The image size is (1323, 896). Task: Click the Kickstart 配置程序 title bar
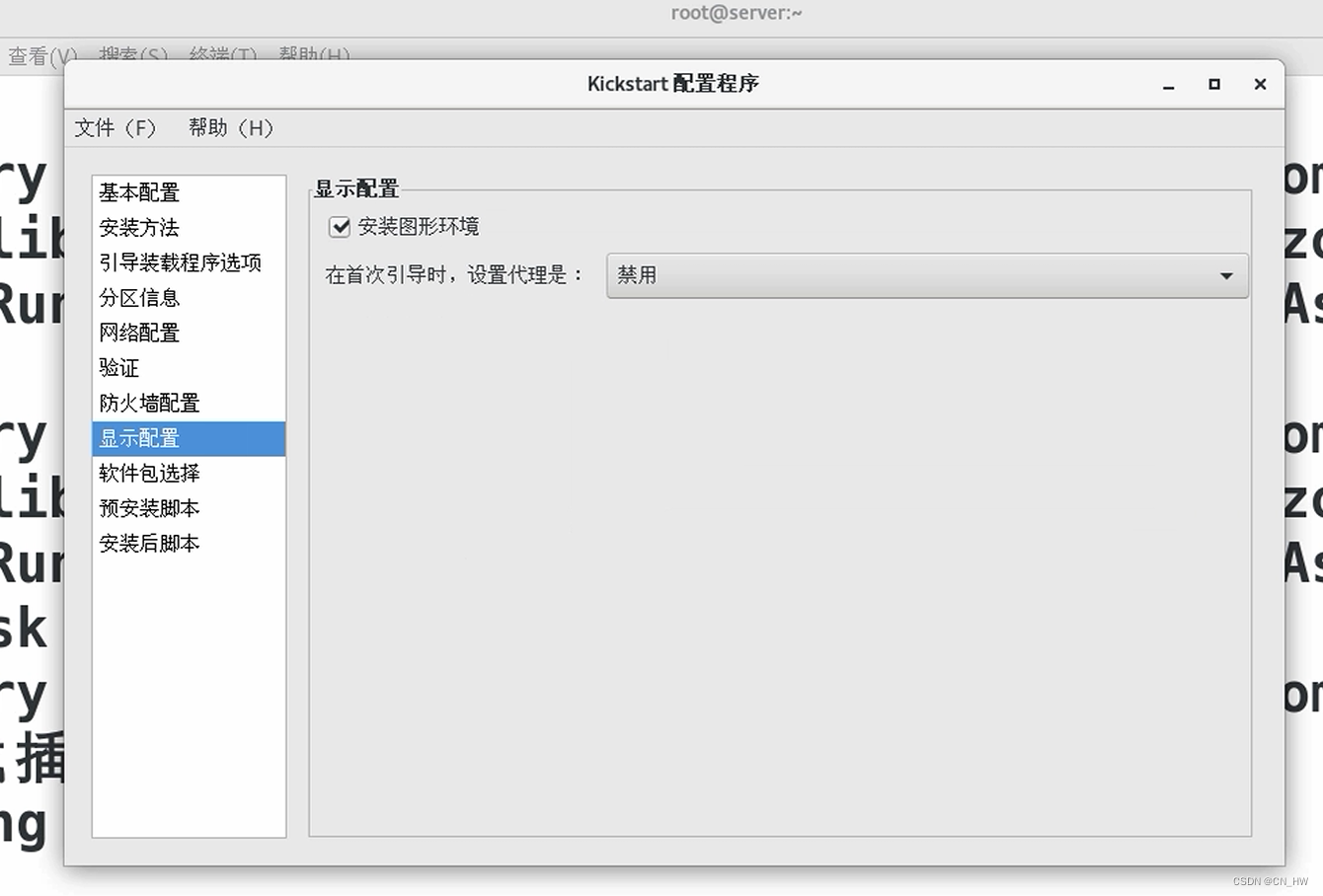tap(673, 84)
